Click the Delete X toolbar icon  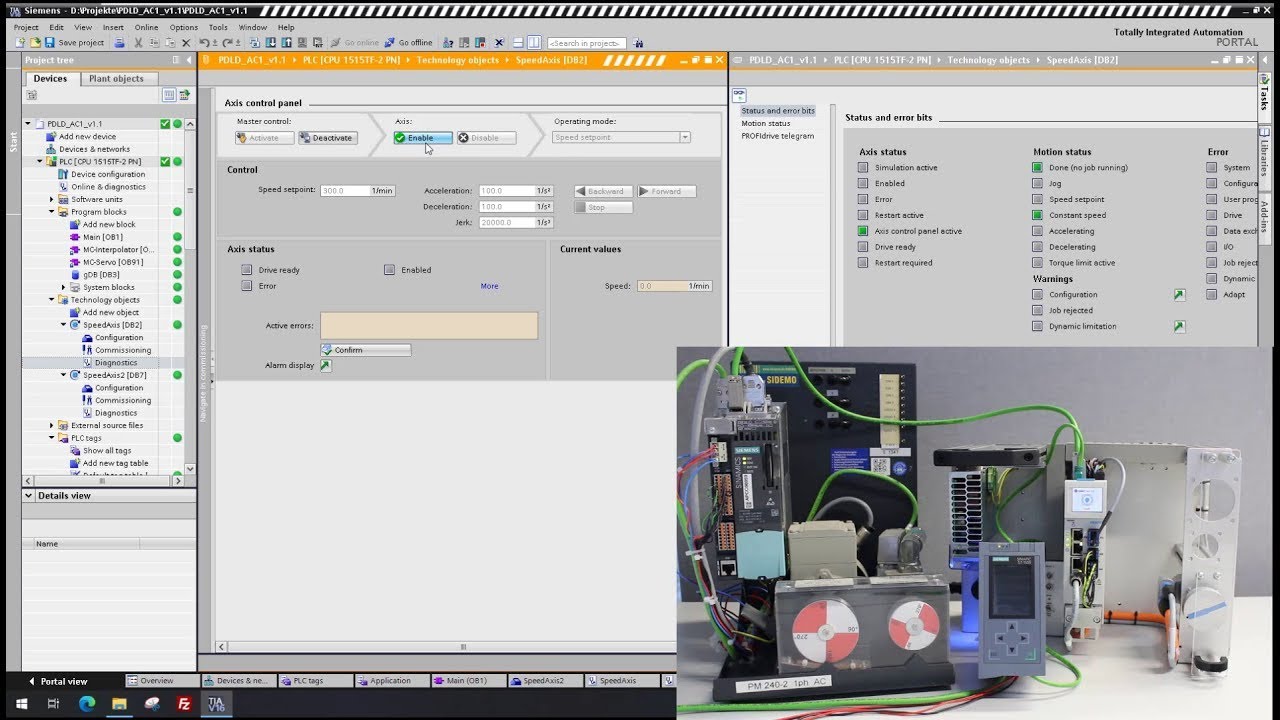186,43
